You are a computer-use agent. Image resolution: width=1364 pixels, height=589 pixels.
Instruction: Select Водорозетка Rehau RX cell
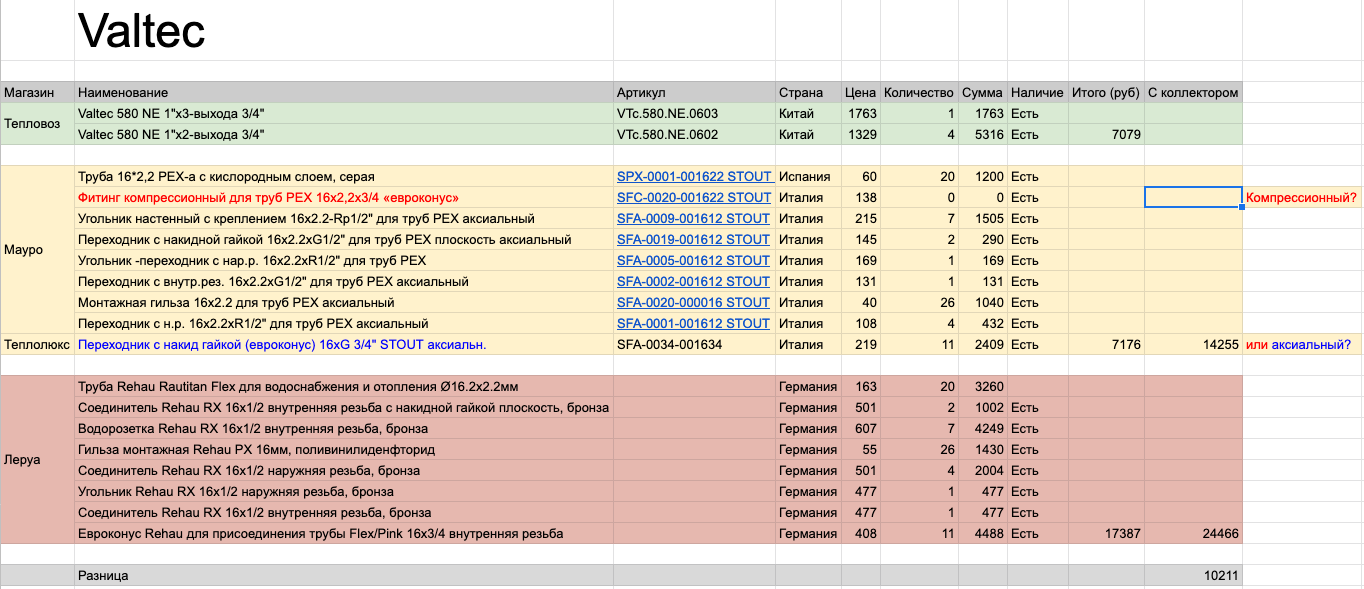click(x=344, y=428)
